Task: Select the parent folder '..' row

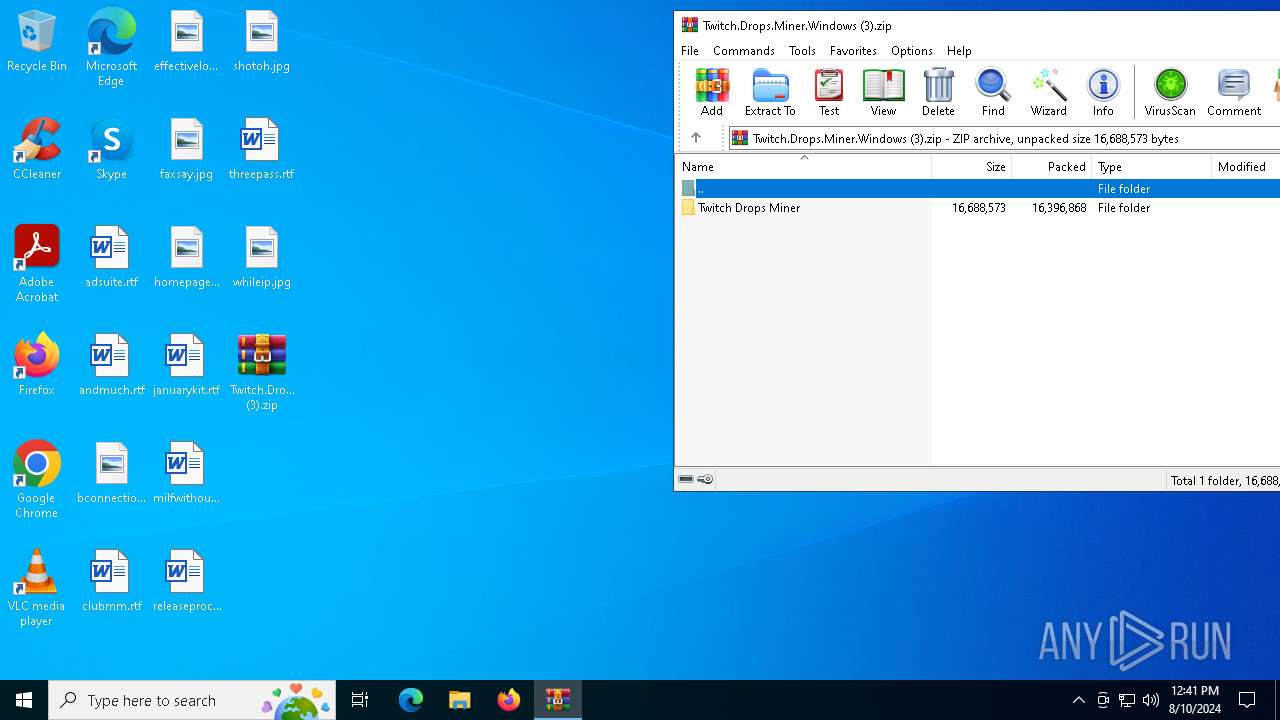Action: click(x=978, y=188)
